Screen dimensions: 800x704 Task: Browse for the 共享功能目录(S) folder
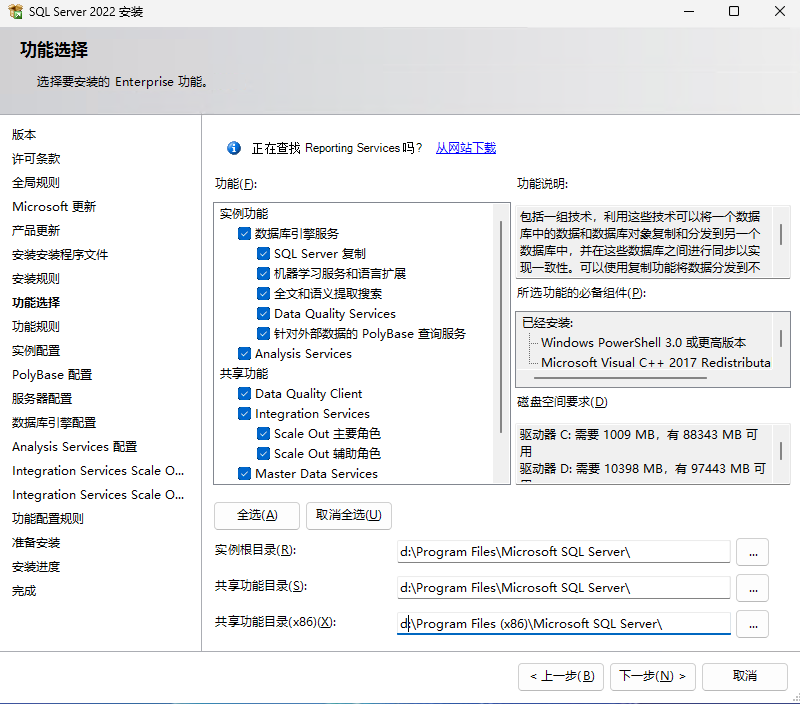[x=753, y=588]
